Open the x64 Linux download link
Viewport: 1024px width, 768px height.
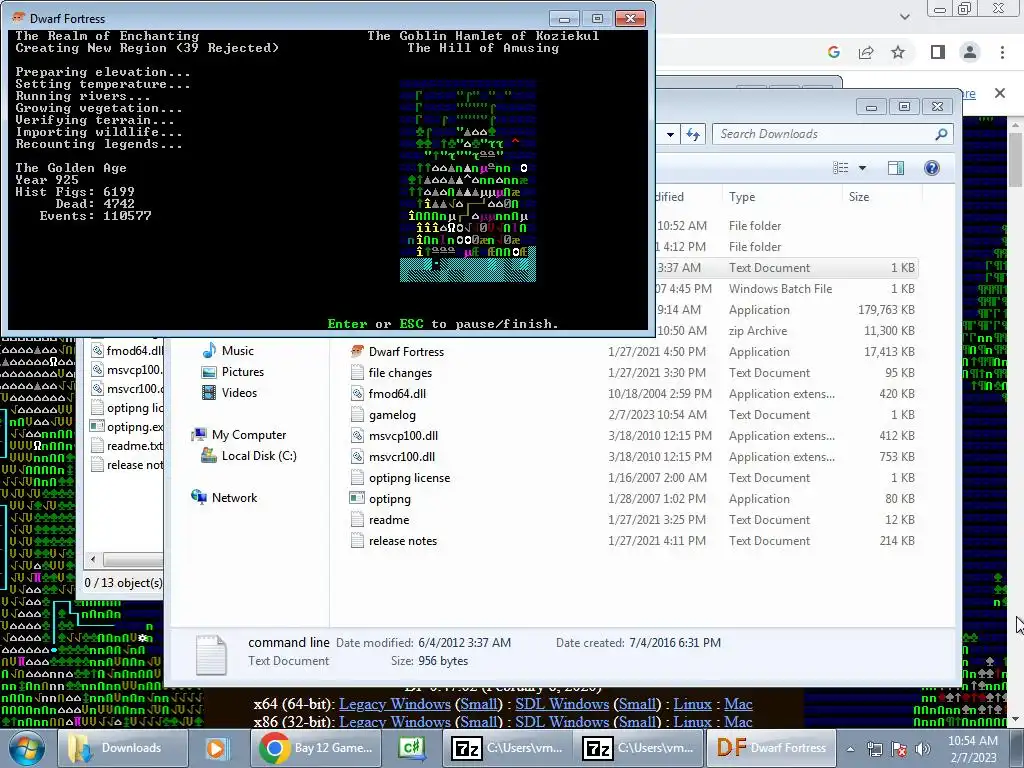(x=692, y=704)
